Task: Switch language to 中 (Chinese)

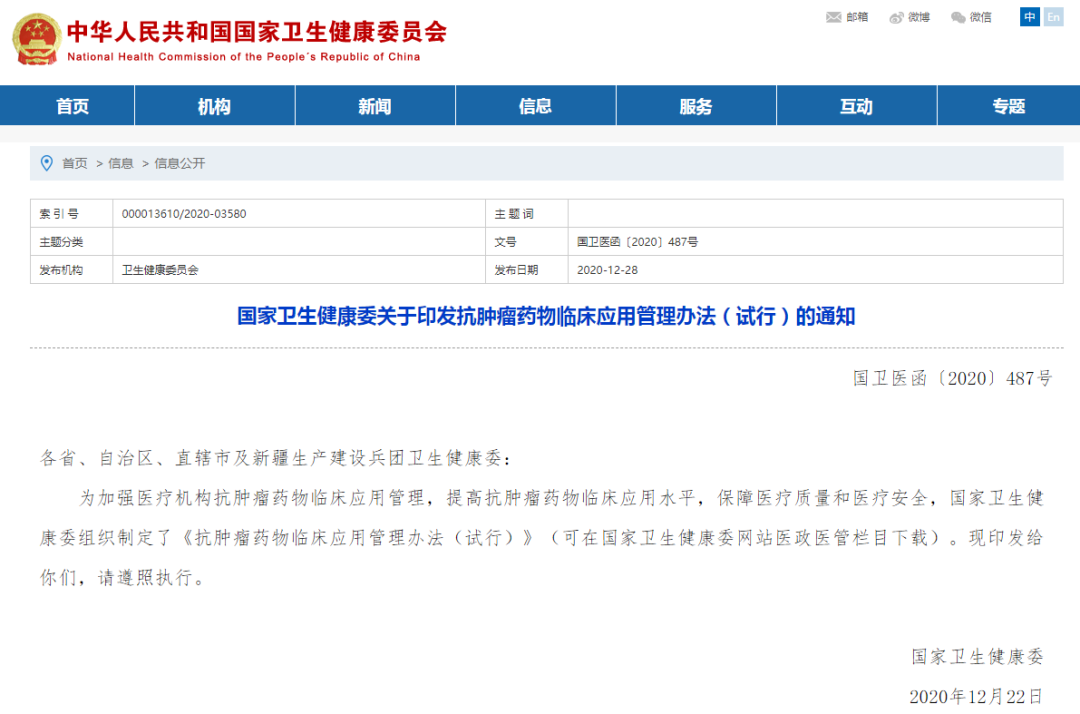Action: [x=1030, y=17]
